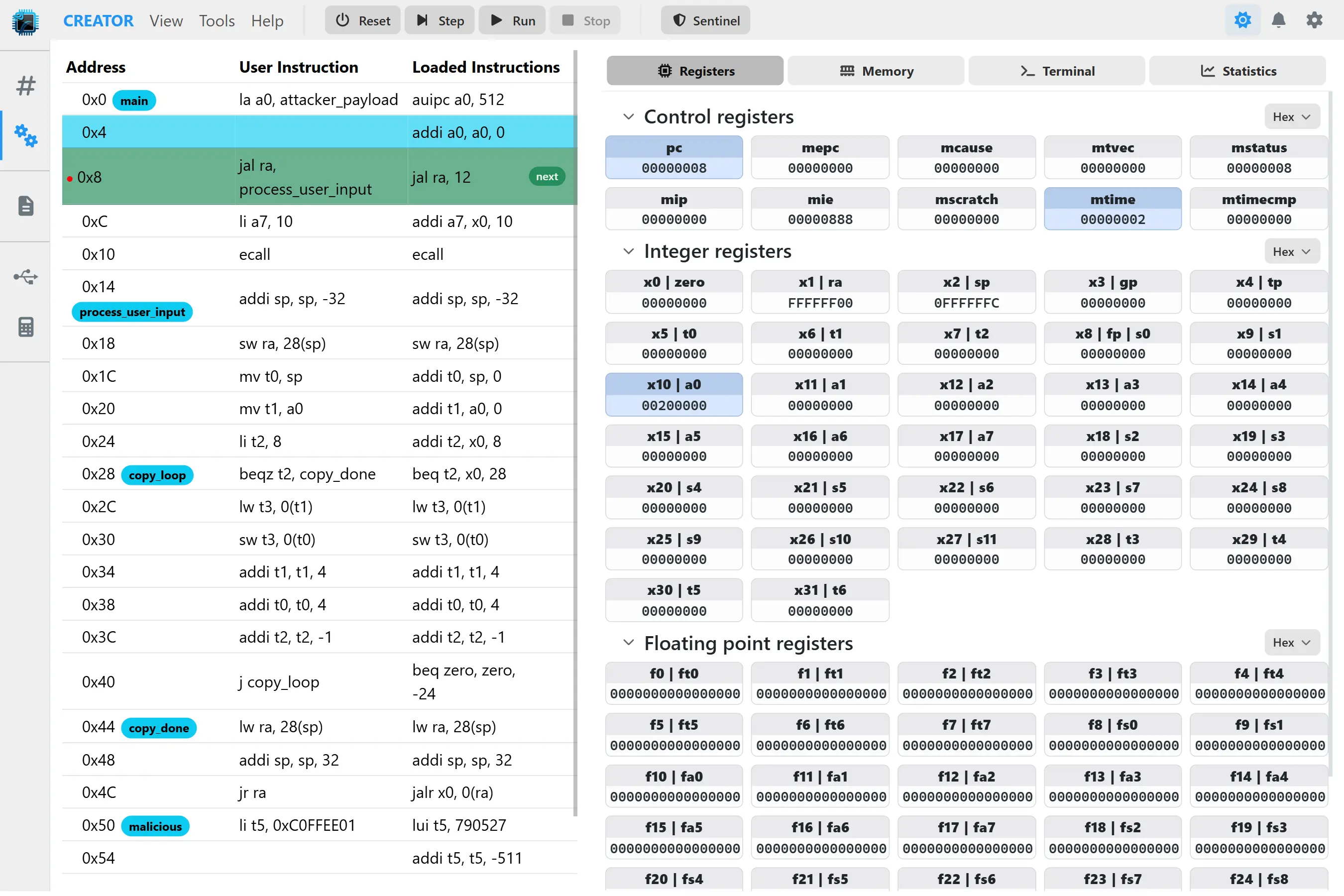Click the 'copy_done' label tag
Viewport: 1344px width, 896px height.
(159, 728)
